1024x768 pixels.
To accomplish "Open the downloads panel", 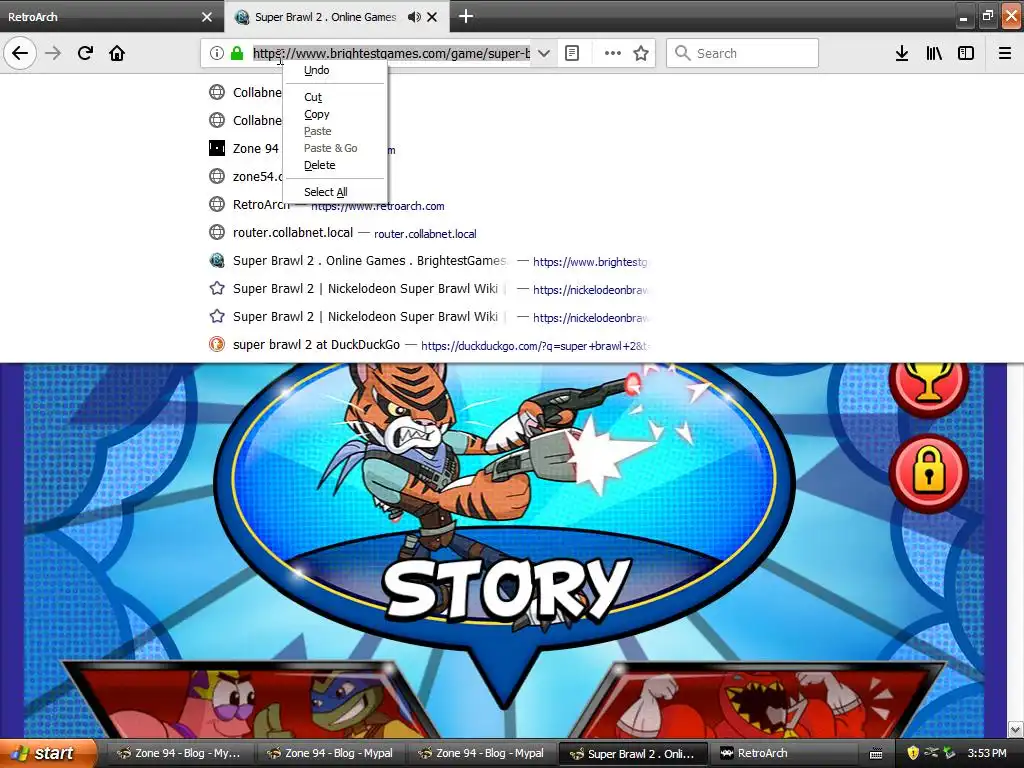I will pos(902,53).
